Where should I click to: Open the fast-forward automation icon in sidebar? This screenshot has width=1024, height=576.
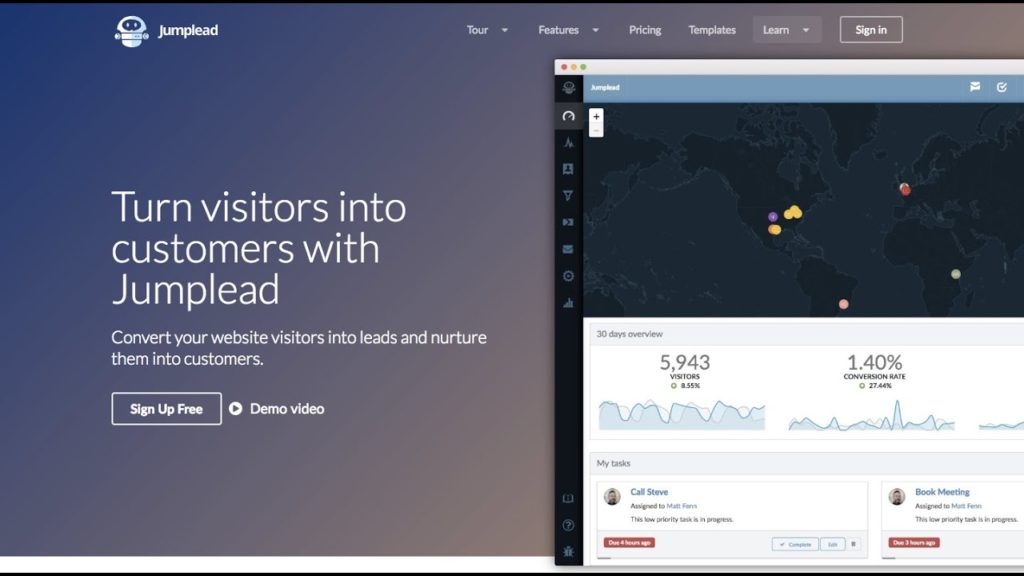pos(568,222)
